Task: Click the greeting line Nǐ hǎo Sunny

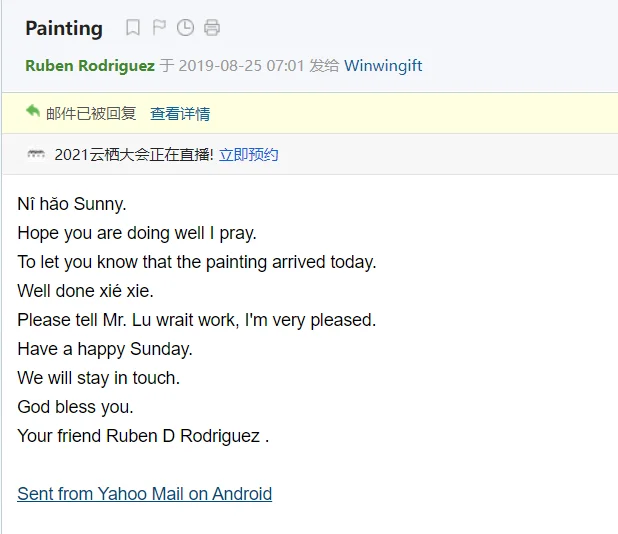Action: (72, 204)
